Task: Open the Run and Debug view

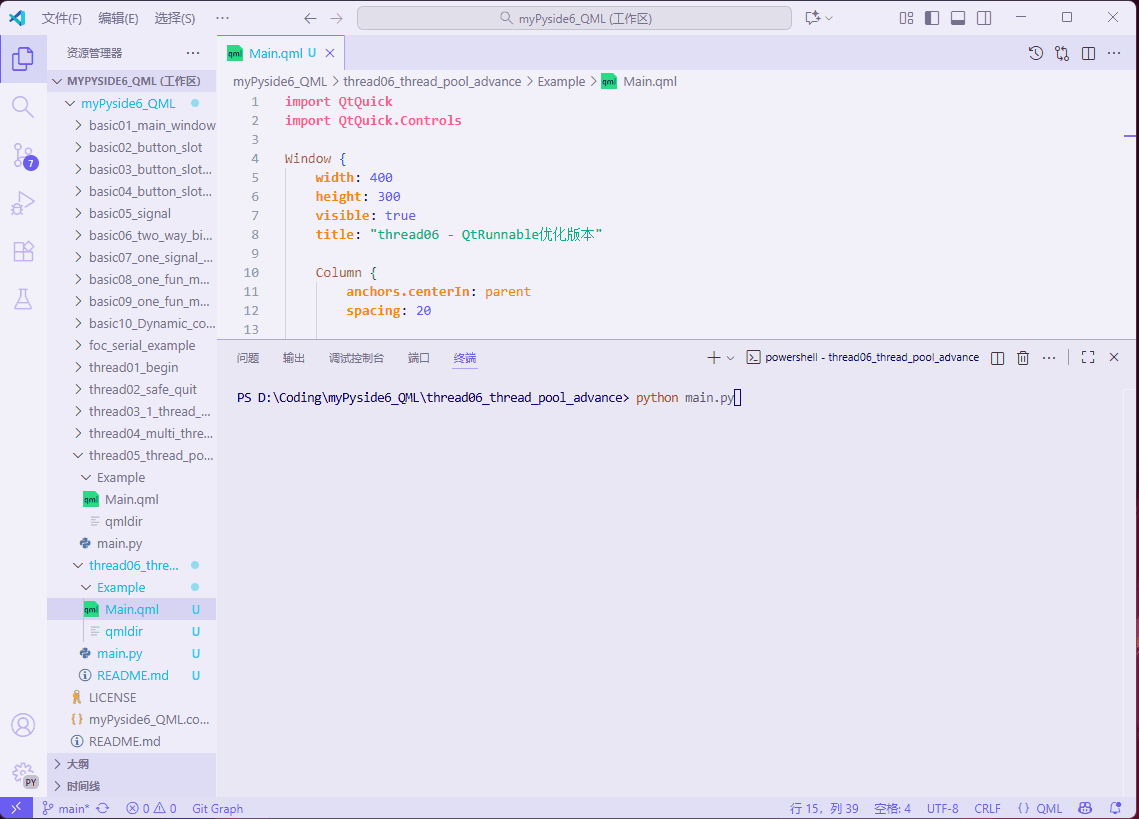Action: [x=22, y=204]
